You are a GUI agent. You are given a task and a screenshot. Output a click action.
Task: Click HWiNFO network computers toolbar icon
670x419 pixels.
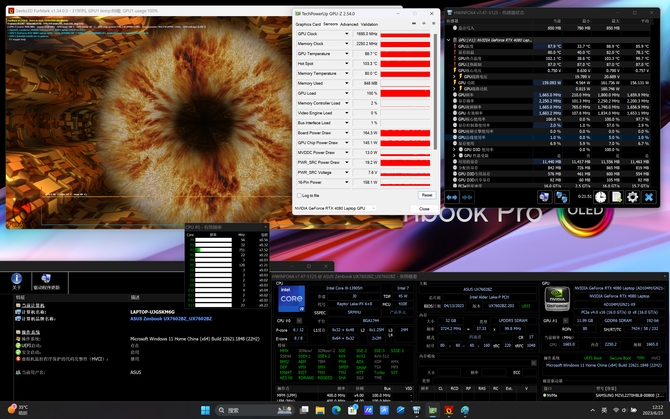[561, 197]
